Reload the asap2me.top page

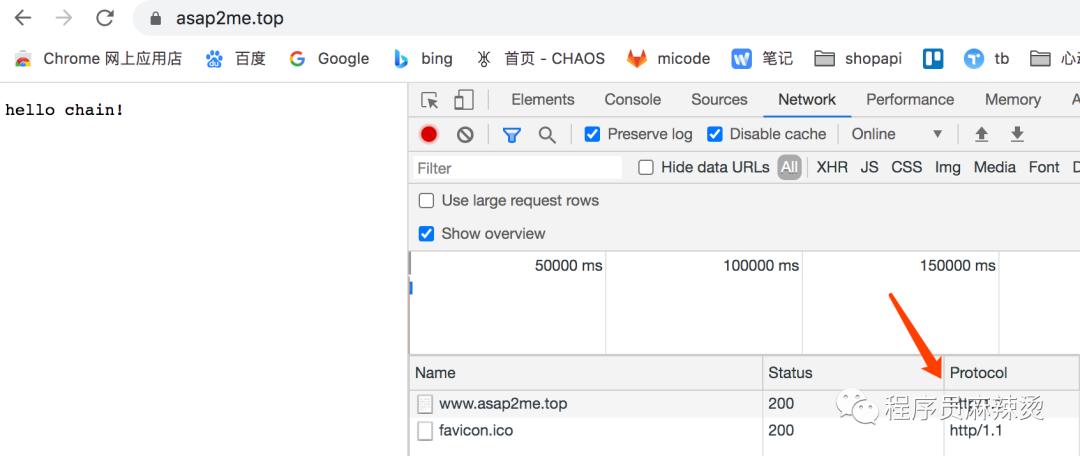pos(105,18)
